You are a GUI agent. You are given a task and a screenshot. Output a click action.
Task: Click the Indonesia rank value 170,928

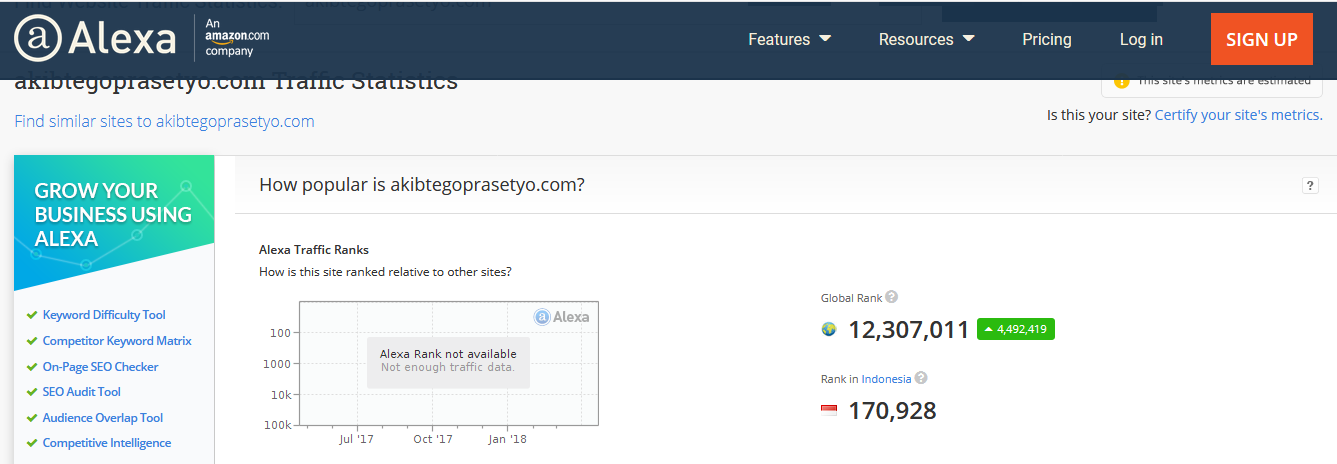[x=892, y=410]
